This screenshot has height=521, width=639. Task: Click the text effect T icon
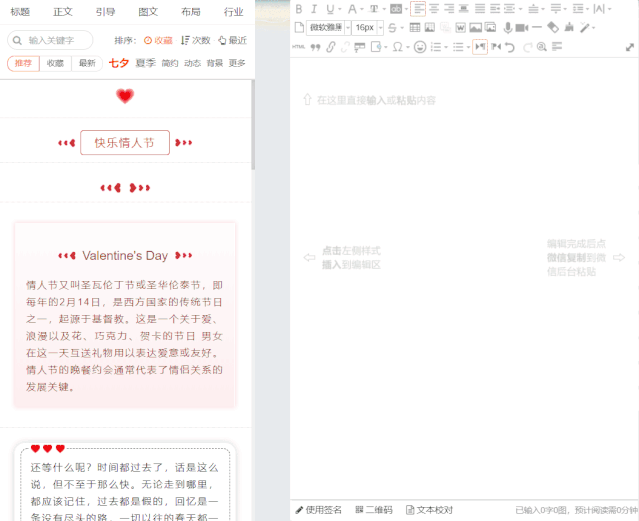coord(374,9)
